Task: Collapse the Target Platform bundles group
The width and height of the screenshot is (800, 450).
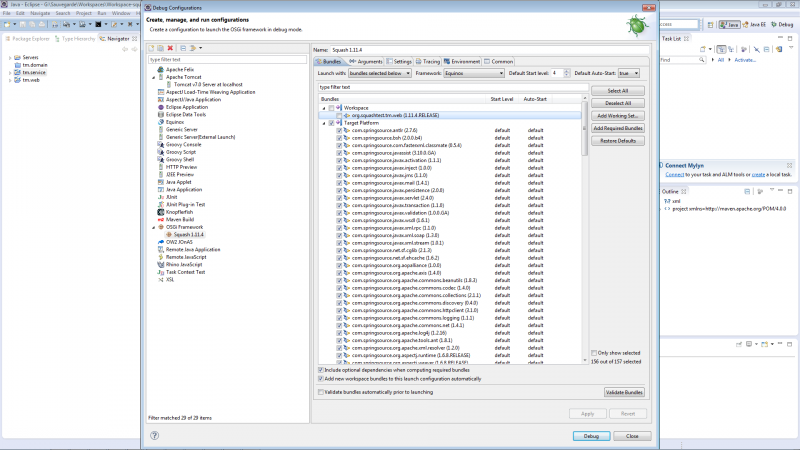Action: click(323, 123)
